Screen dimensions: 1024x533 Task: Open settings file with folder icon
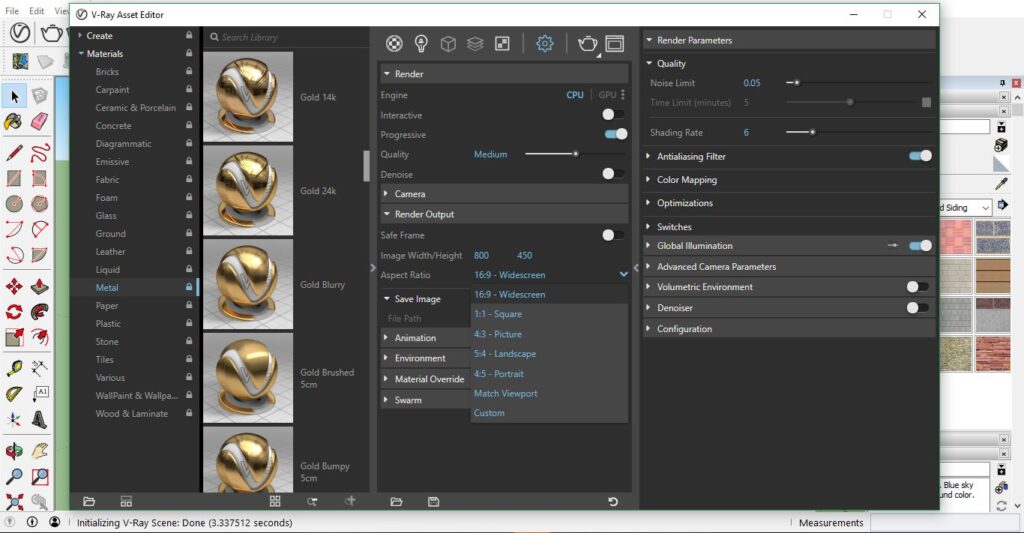click(x=396, y=502)
